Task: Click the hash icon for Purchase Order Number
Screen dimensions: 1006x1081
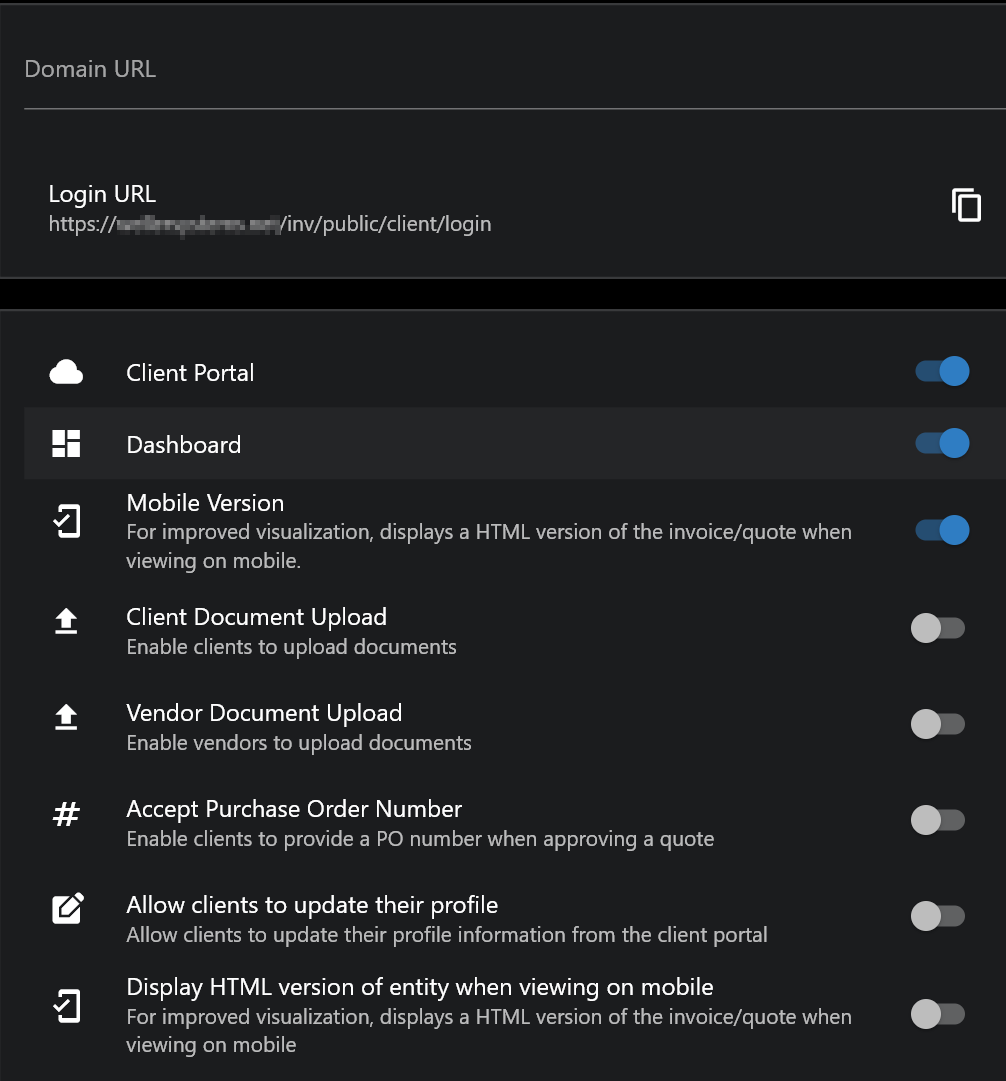Action: point(66,814)
